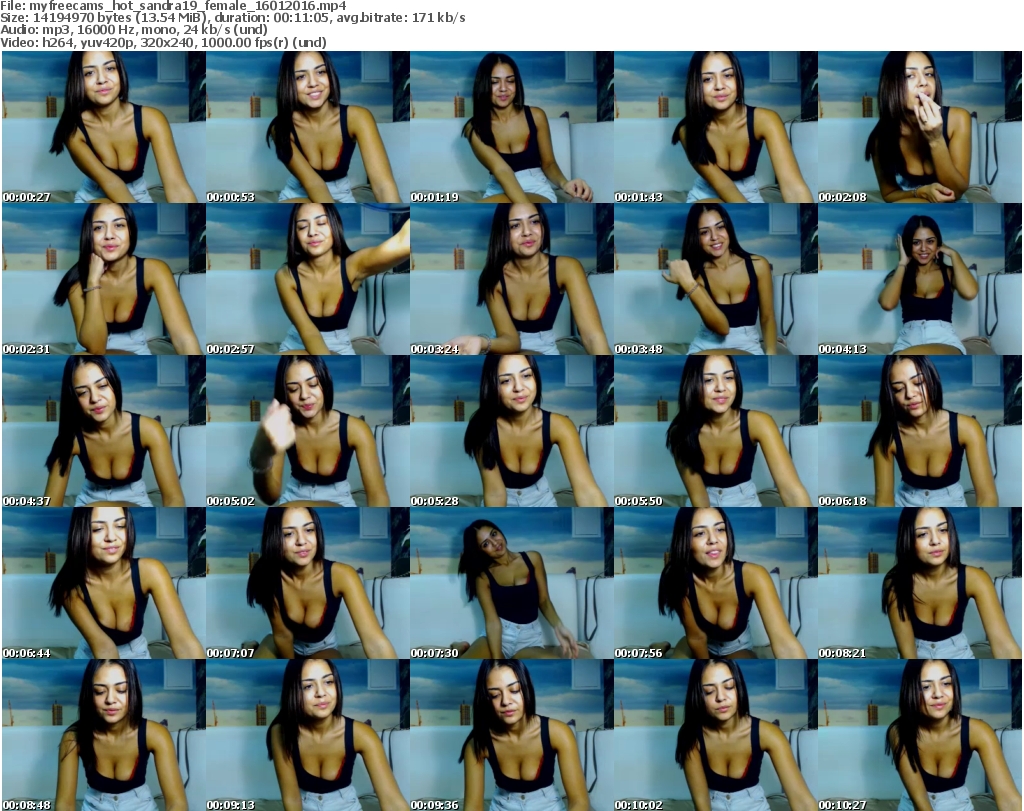Open the frame at 00:04:13
This screenshot has height=811, width=1024.
[x=920, y=279]
